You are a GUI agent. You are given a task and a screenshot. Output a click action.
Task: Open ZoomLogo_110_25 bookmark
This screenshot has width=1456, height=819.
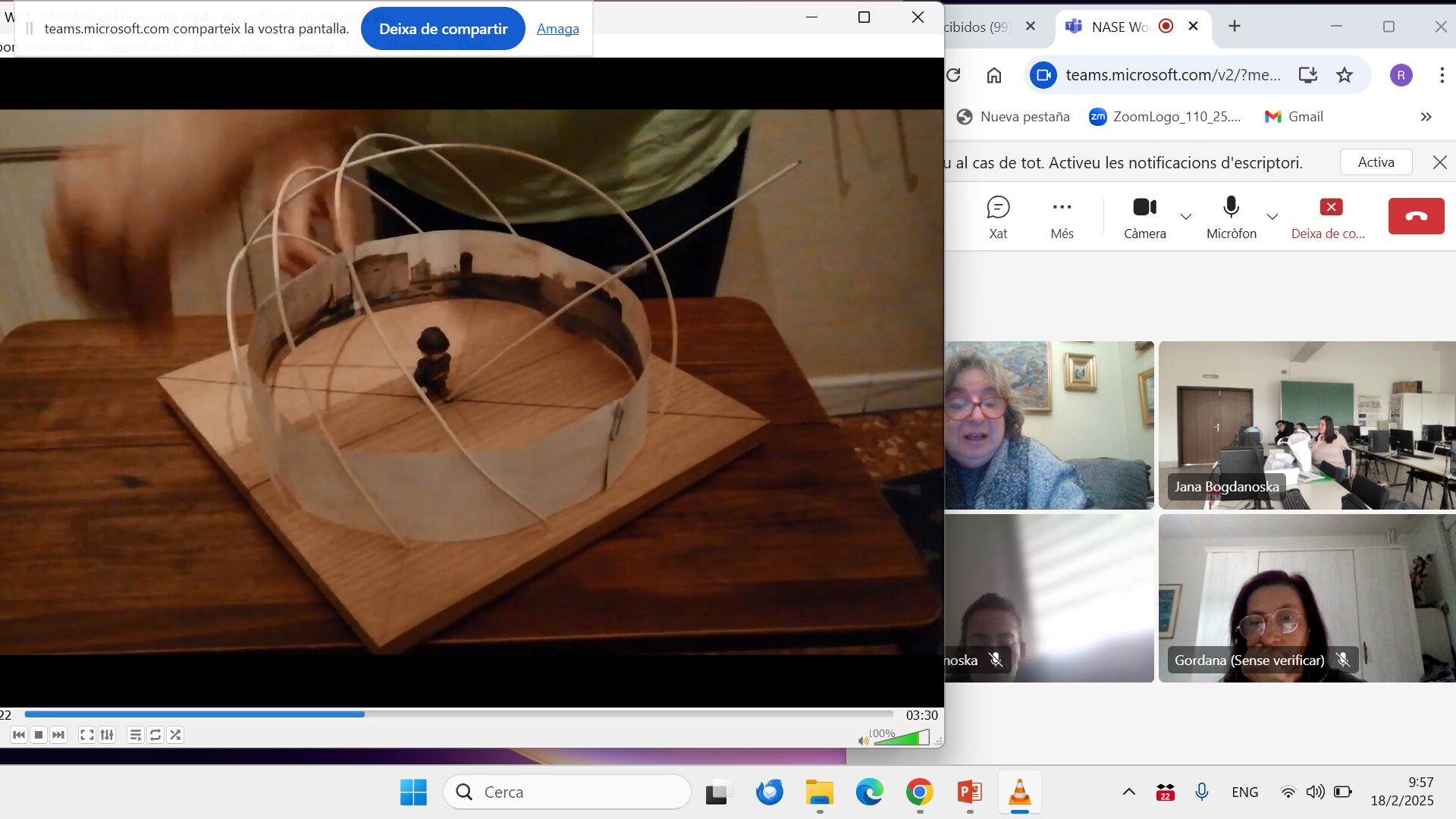[1165, 117]
